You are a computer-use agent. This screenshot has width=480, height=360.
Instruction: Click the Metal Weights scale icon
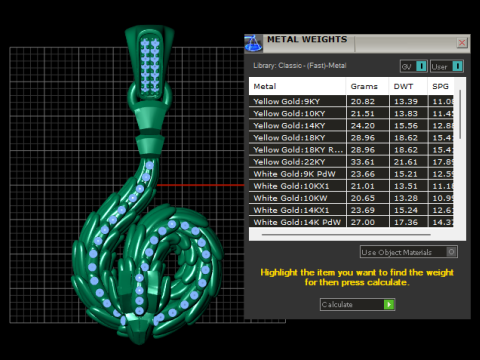tap(253, 44)
